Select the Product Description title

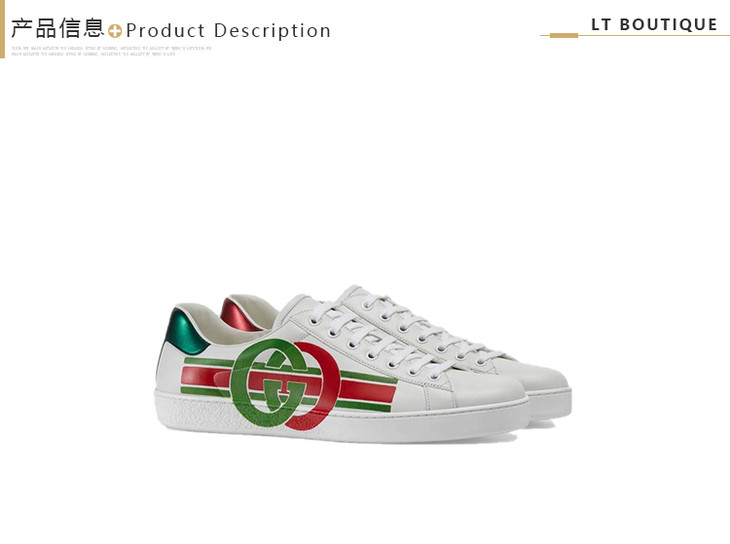[228, 31]
